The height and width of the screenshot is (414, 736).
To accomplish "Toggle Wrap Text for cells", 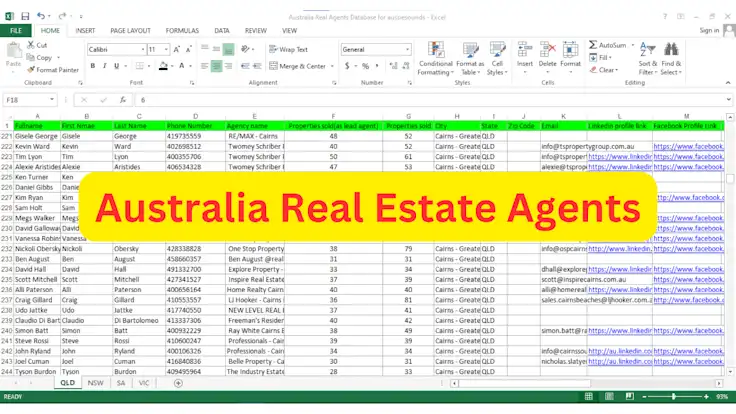I will click(288, 49).
